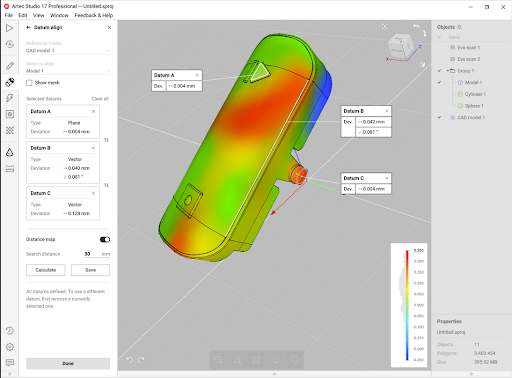Click the fit-to-view icon in bottom toolbar
This screenshot has height=378, width=512.
click(x=256, y=360)
